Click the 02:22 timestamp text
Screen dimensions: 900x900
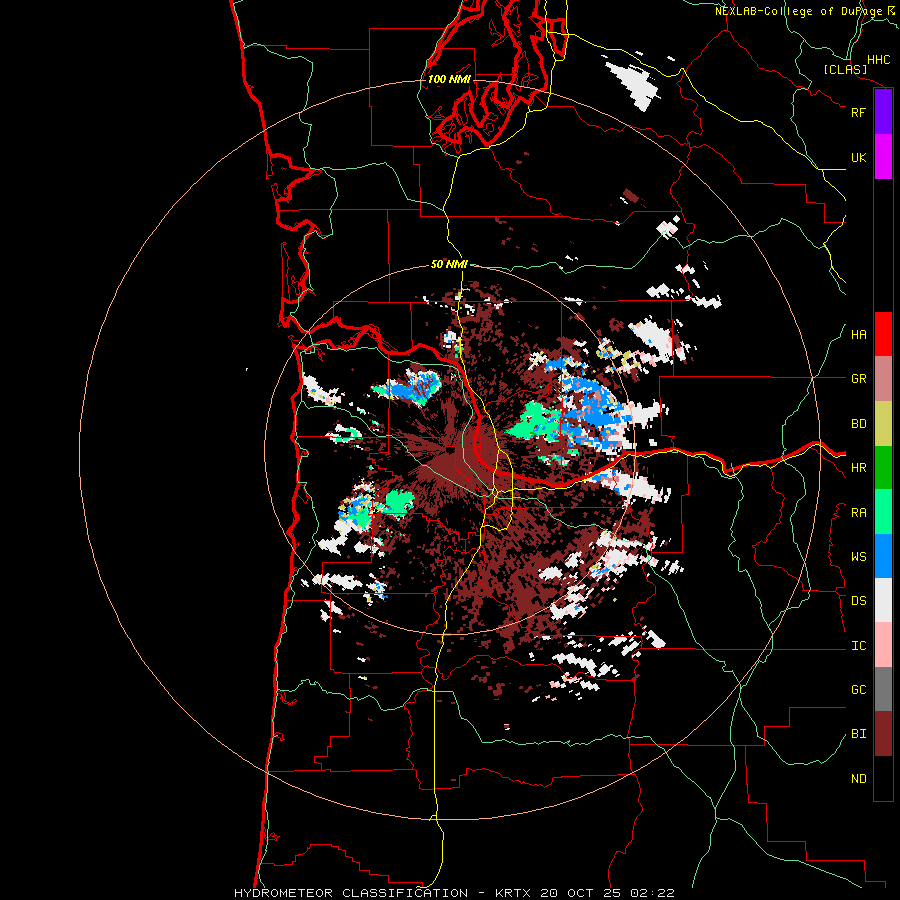click(x=652, y=893)
